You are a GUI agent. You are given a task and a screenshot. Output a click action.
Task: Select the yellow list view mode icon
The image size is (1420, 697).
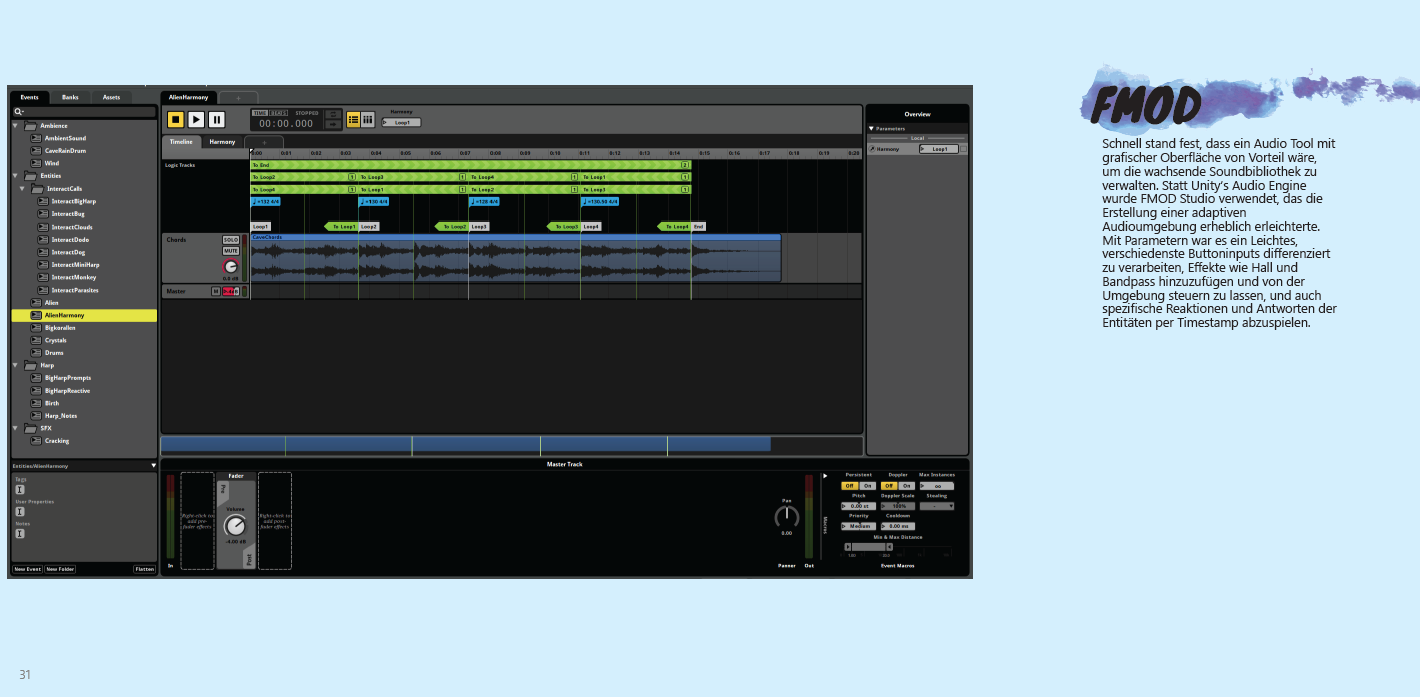tap(353, 119)
